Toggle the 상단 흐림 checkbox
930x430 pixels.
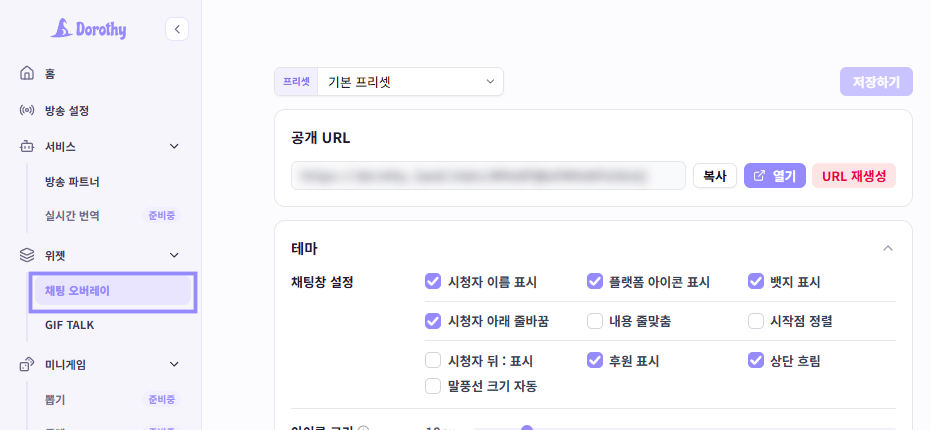click(756, 361)
